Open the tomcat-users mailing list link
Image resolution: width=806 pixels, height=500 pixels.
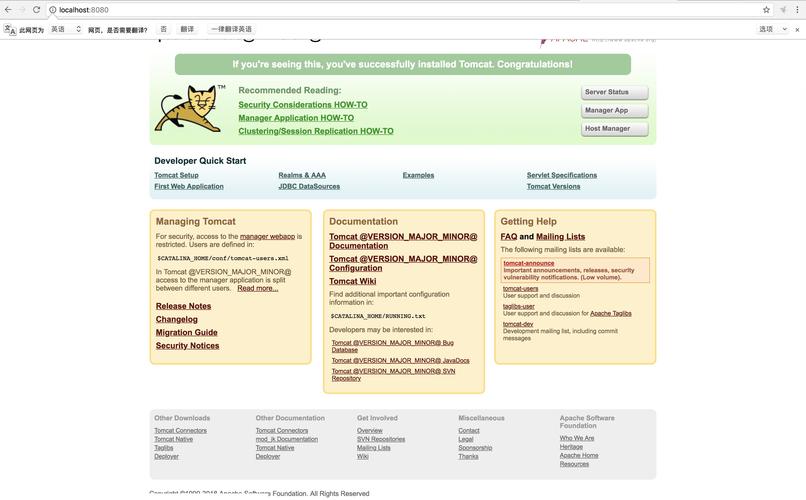click(520, 289)
